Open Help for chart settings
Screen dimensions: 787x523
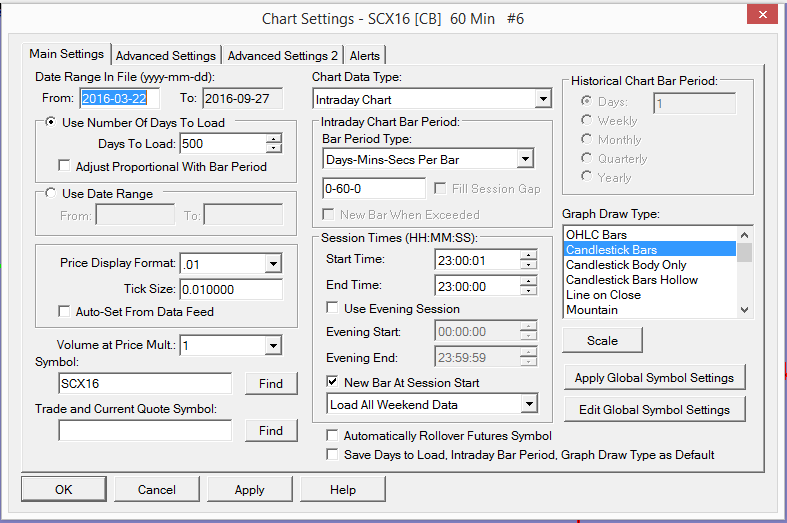click(343, 489)
